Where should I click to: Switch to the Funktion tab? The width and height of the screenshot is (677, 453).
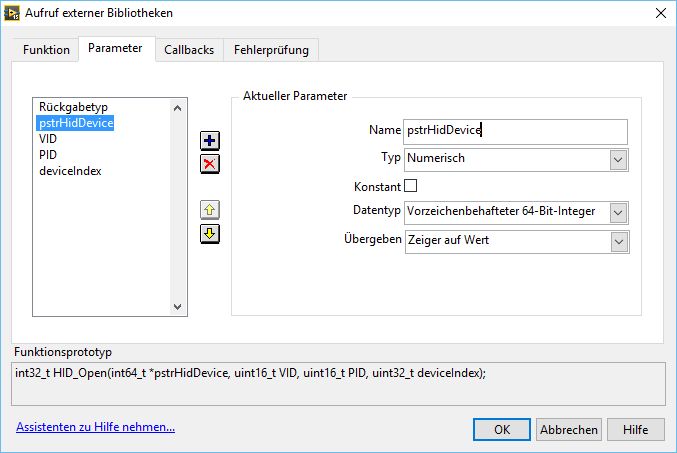pos(46,49)
